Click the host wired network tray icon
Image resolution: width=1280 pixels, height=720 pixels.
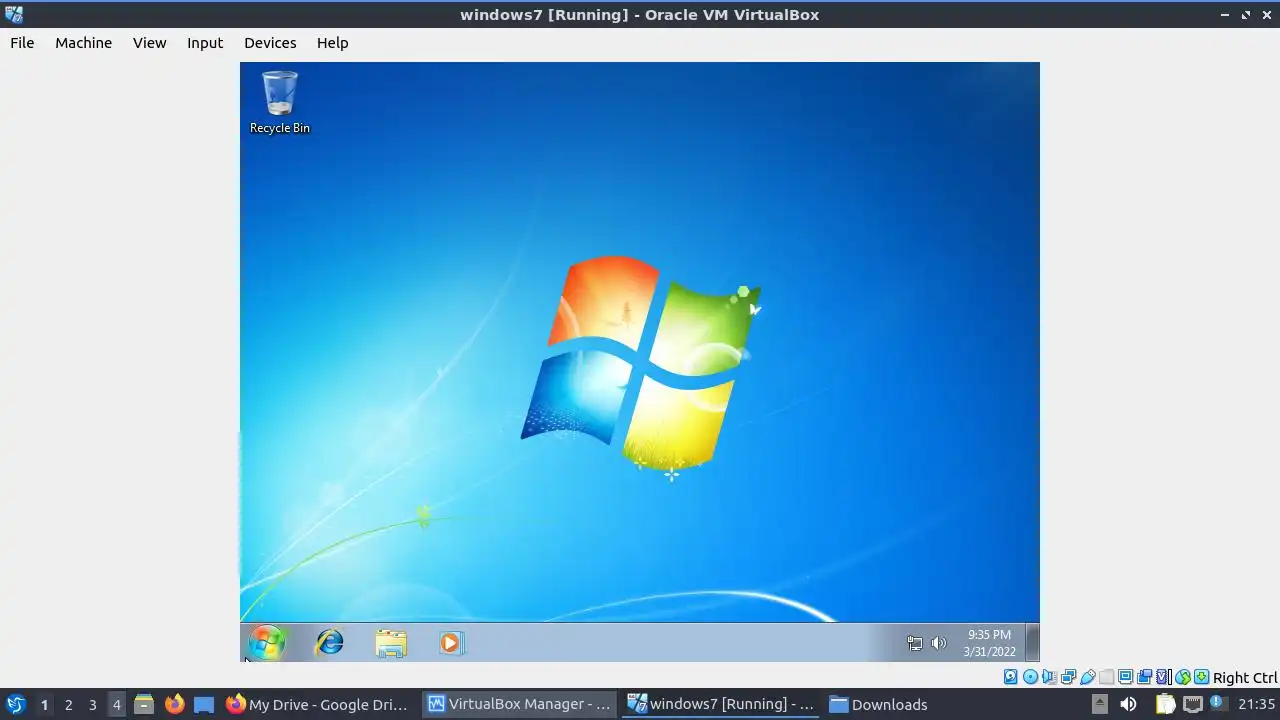[1192, 704]
